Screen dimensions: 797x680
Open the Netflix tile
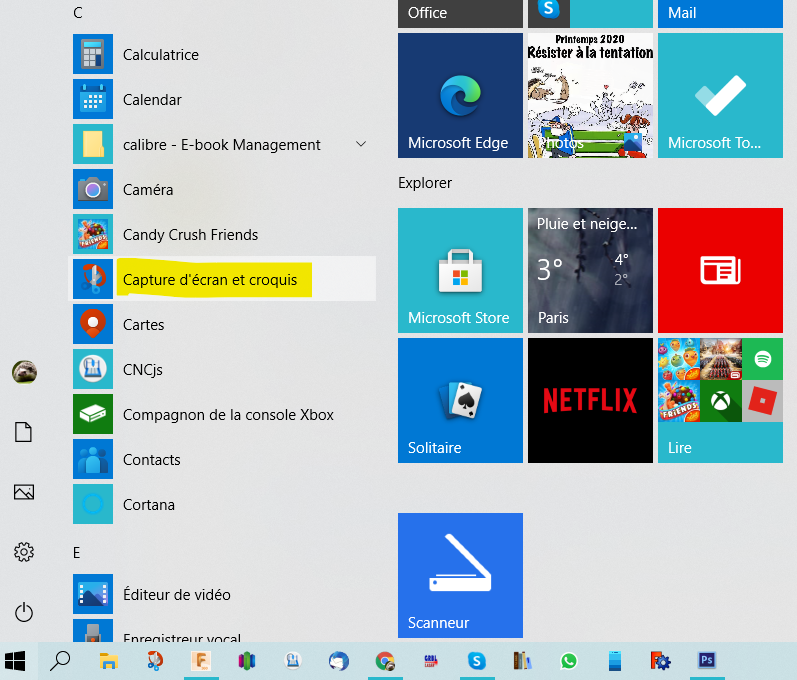[590, 400]
